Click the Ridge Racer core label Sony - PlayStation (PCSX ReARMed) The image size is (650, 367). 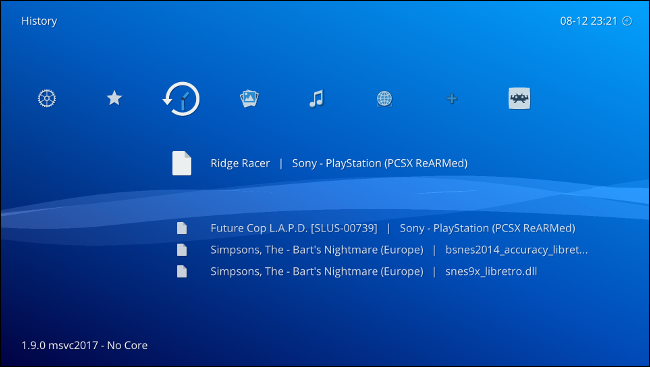click(x=380, y=163)
